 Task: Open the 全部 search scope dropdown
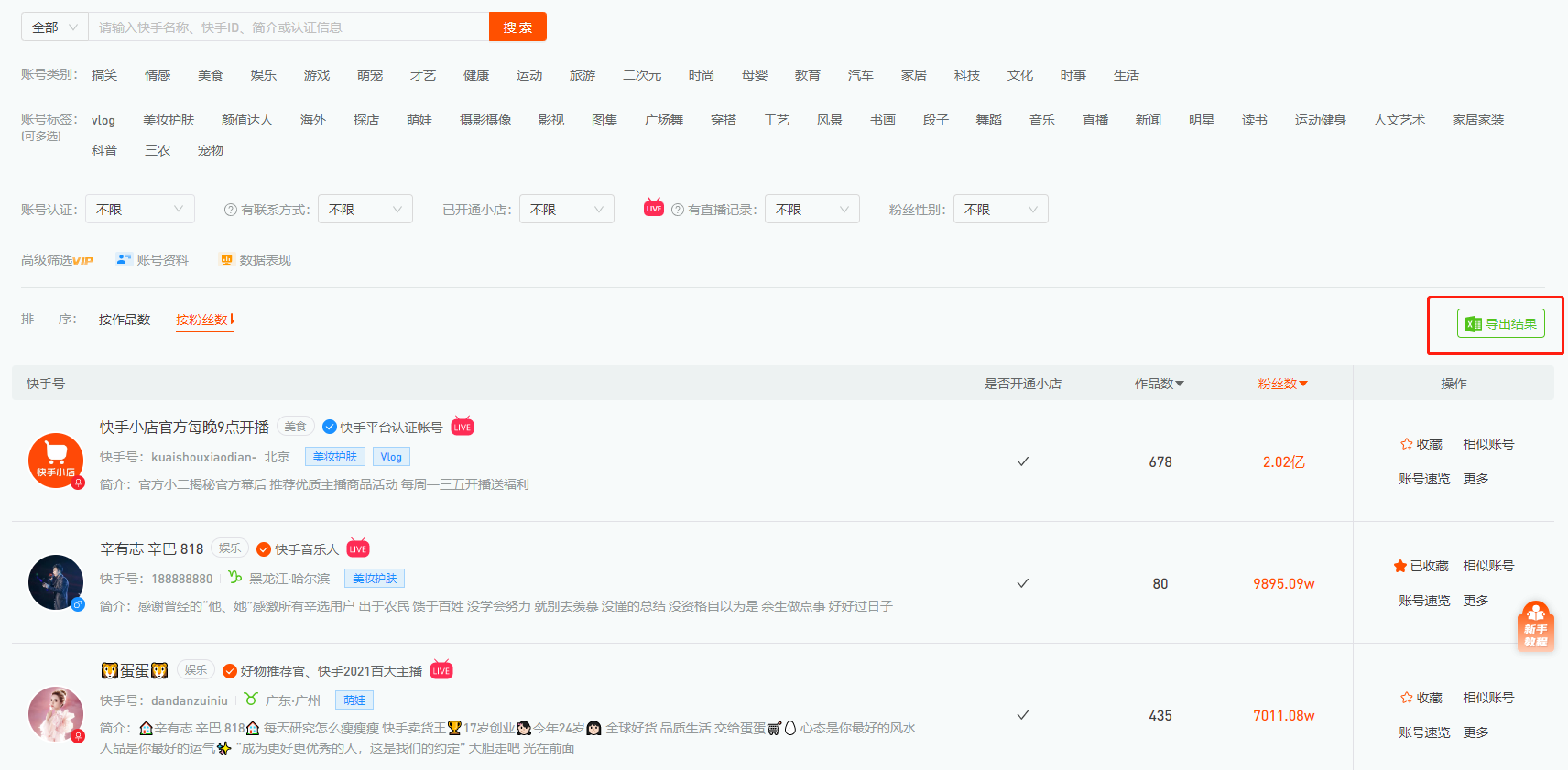click(x=55, y=27)
